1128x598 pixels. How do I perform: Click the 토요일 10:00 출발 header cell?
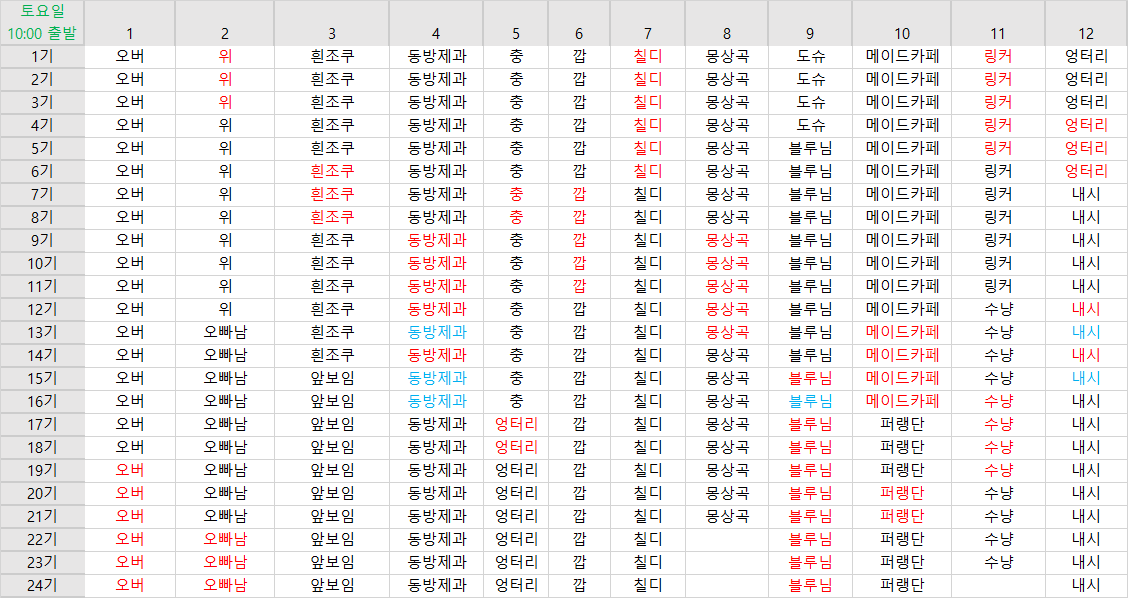coord(42,22)
